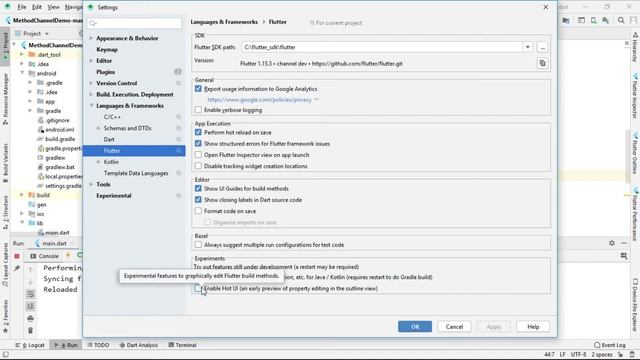Expand the Editor settings section
The height and width of the screenshot is (360, 640).
[91, 61]
